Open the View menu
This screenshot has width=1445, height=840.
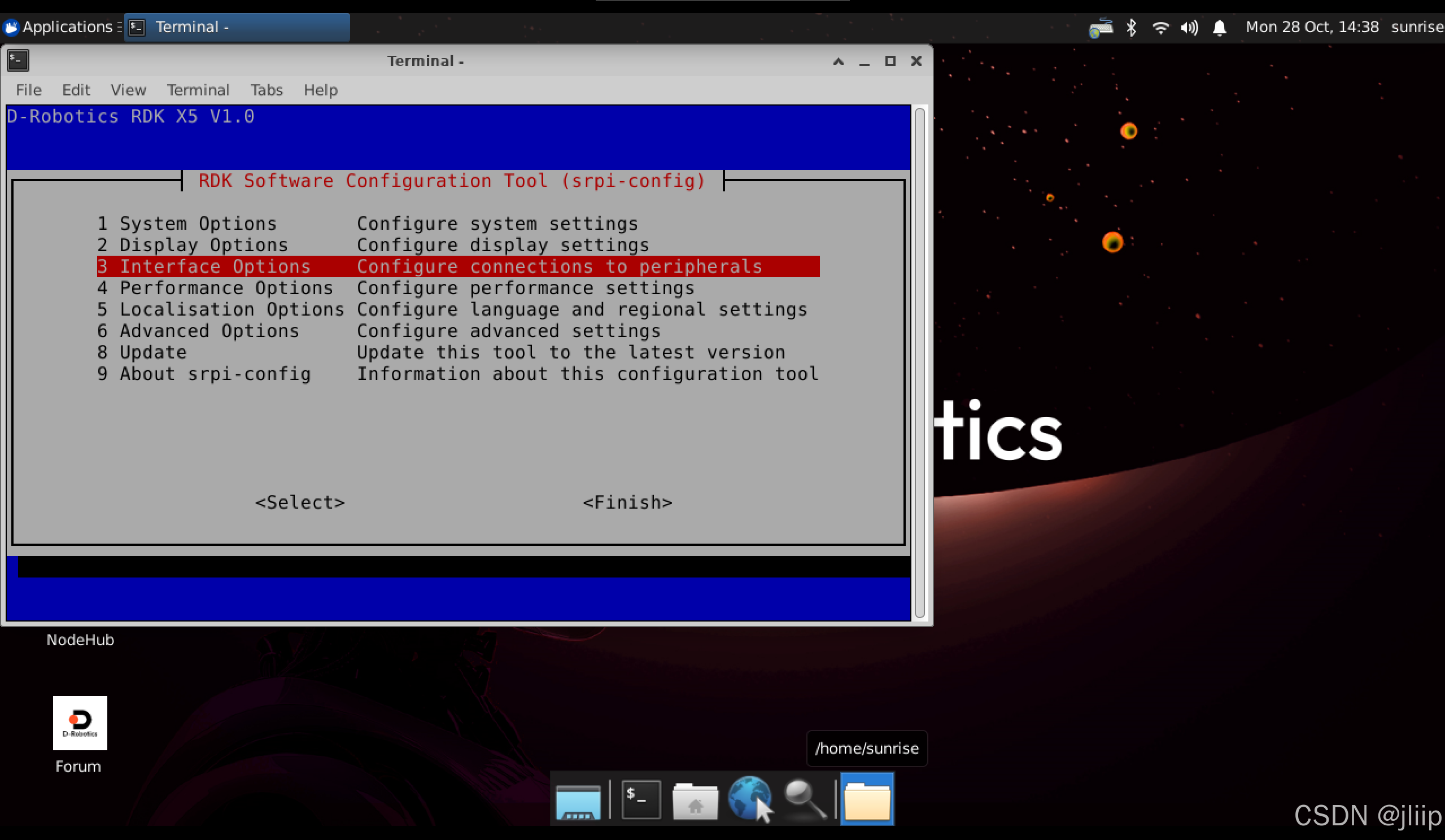[x=128, y=90]
